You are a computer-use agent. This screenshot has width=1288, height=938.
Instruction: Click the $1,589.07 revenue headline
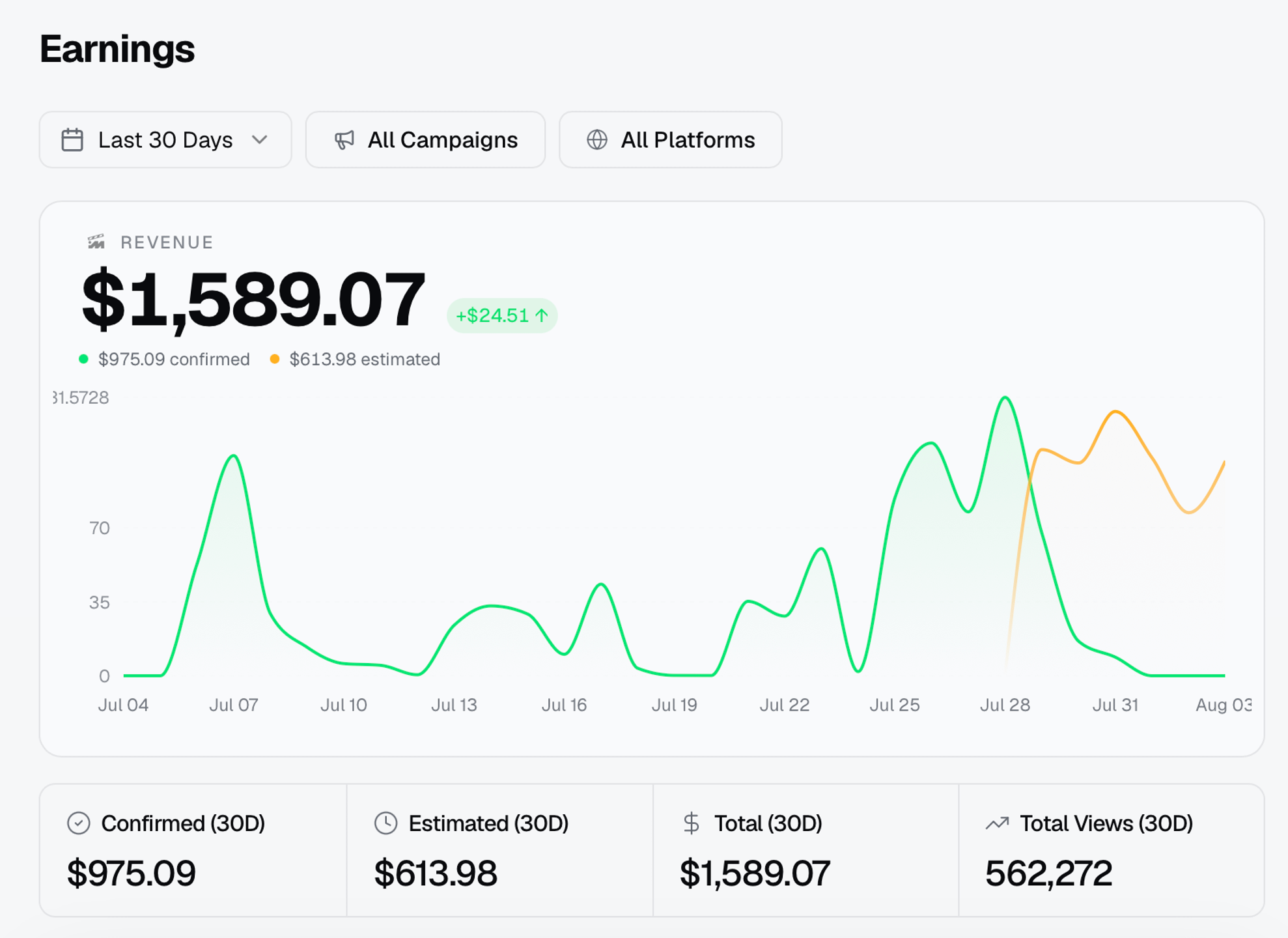(x=253, y=300)
